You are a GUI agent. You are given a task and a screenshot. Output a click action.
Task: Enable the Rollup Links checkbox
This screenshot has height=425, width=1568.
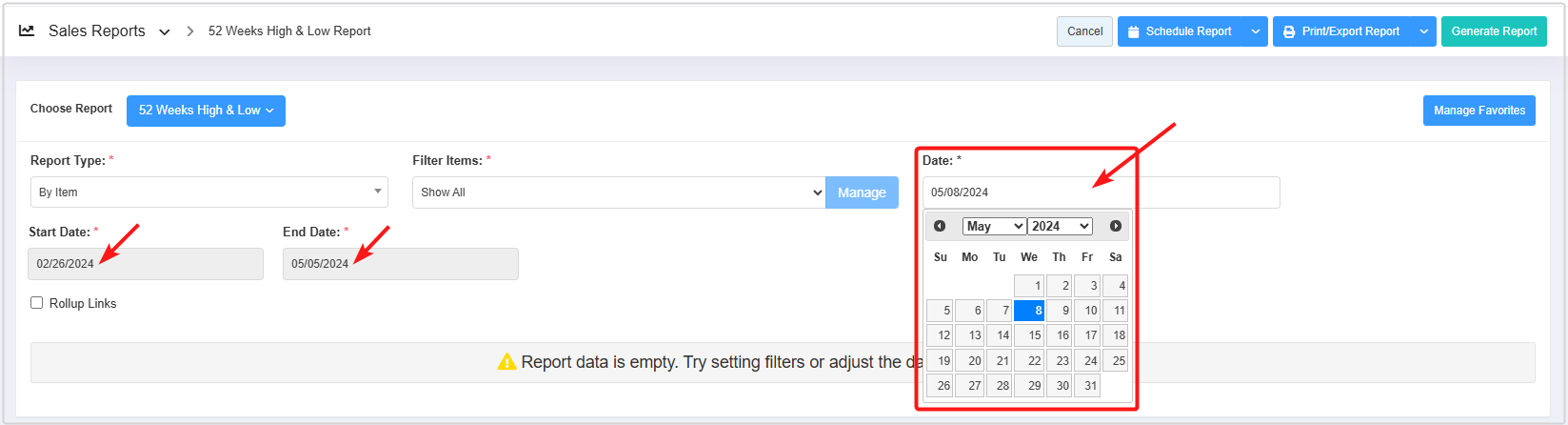(x=37, y=303)
